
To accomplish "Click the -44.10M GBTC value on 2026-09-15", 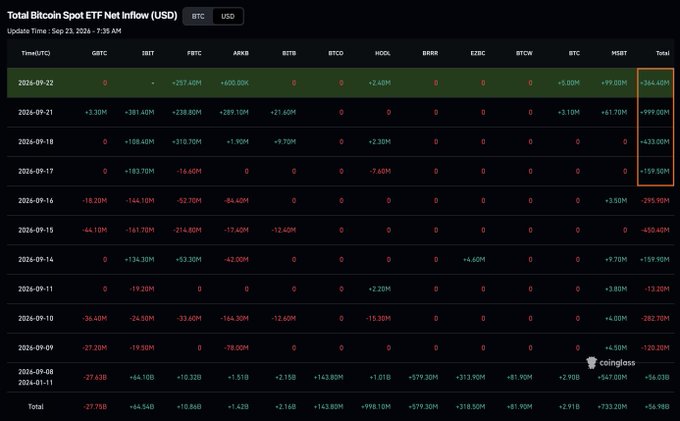I will point(94,230).
